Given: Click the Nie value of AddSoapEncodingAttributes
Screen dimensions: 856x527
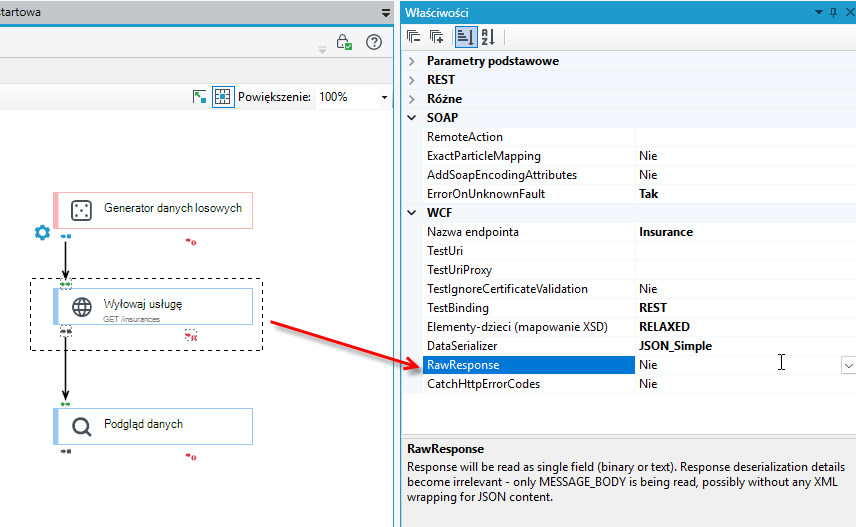Looking at the screenshot, I should tap(648, 175).
